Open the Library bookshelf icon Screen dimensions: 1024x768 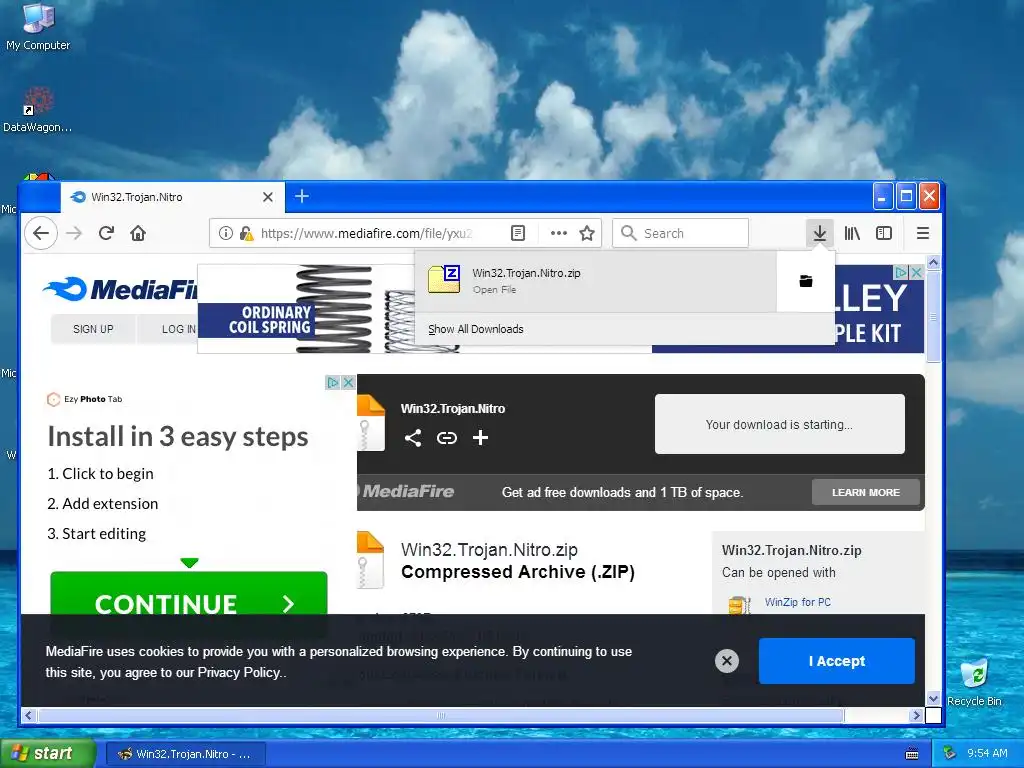(x=852, y=233)
